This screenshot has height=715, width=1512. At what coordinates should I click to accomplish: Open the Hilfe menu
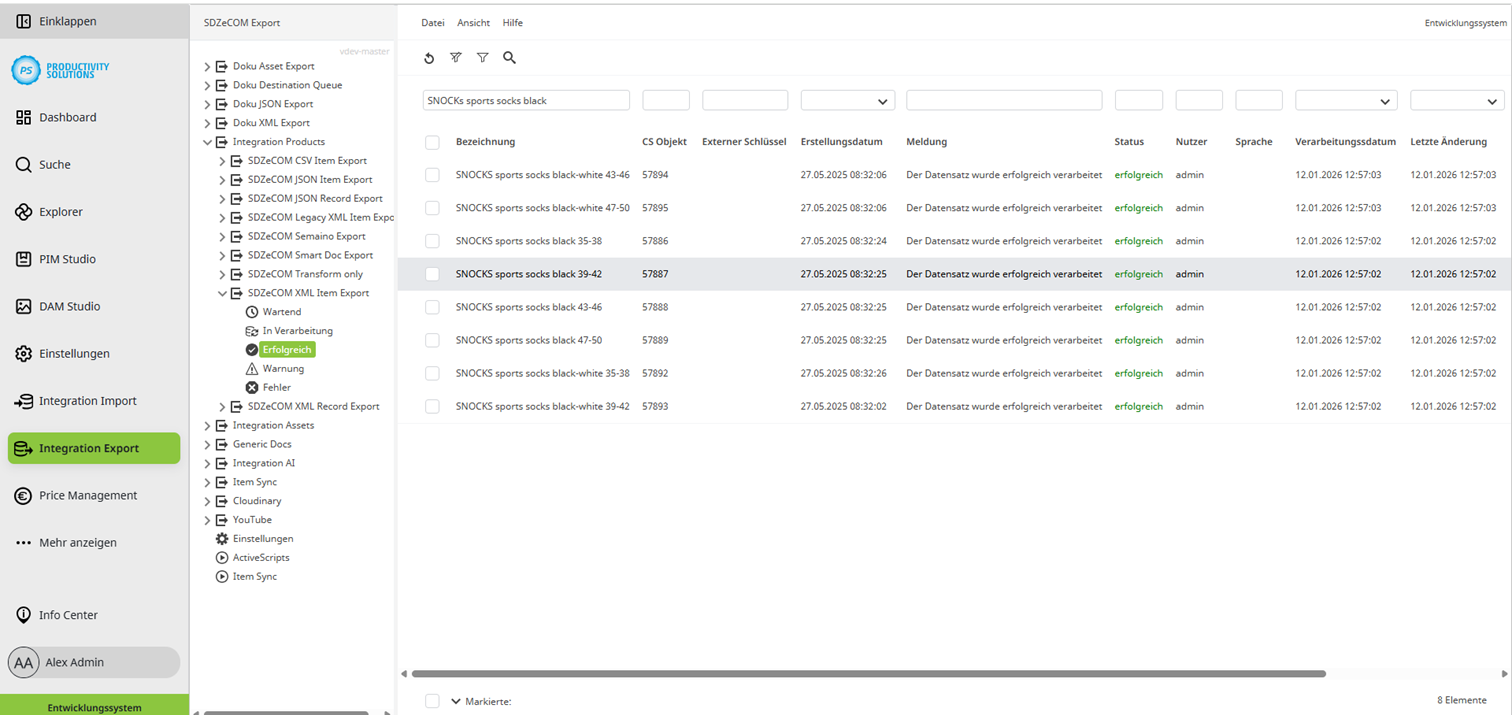513,23
